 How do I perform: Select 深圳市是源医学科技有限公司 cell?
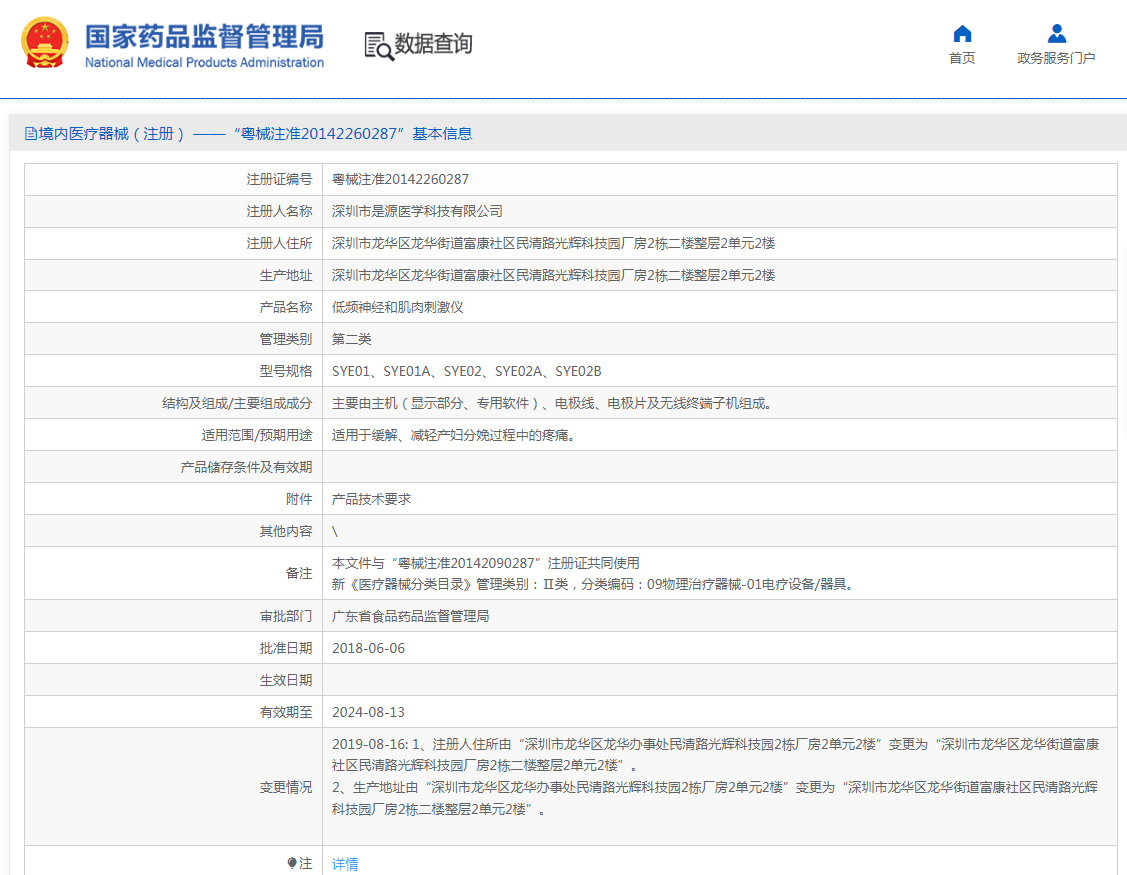click(x=417, y=211)
